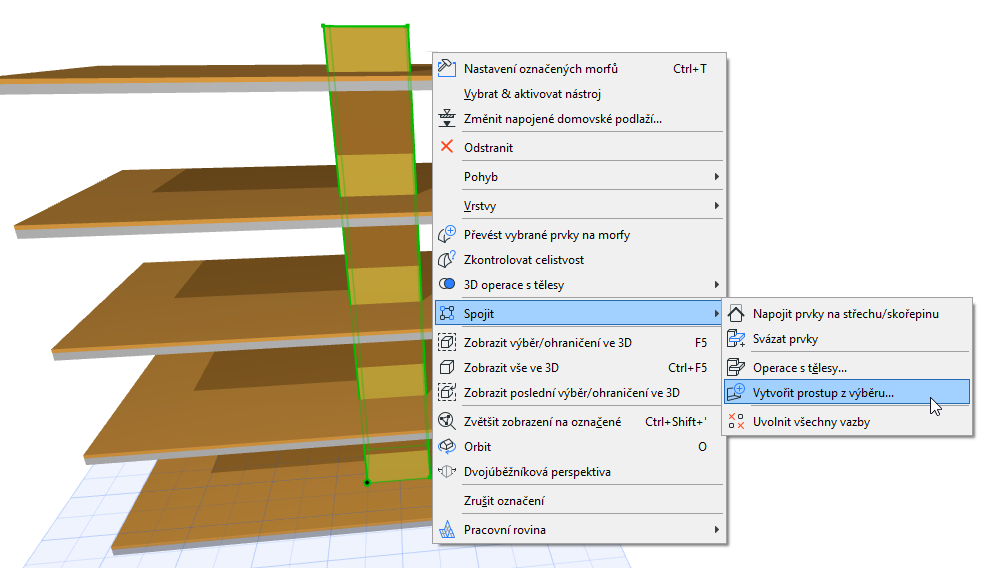
Task: Click the black hotspot node at the morph base
Action: point(367,482)
